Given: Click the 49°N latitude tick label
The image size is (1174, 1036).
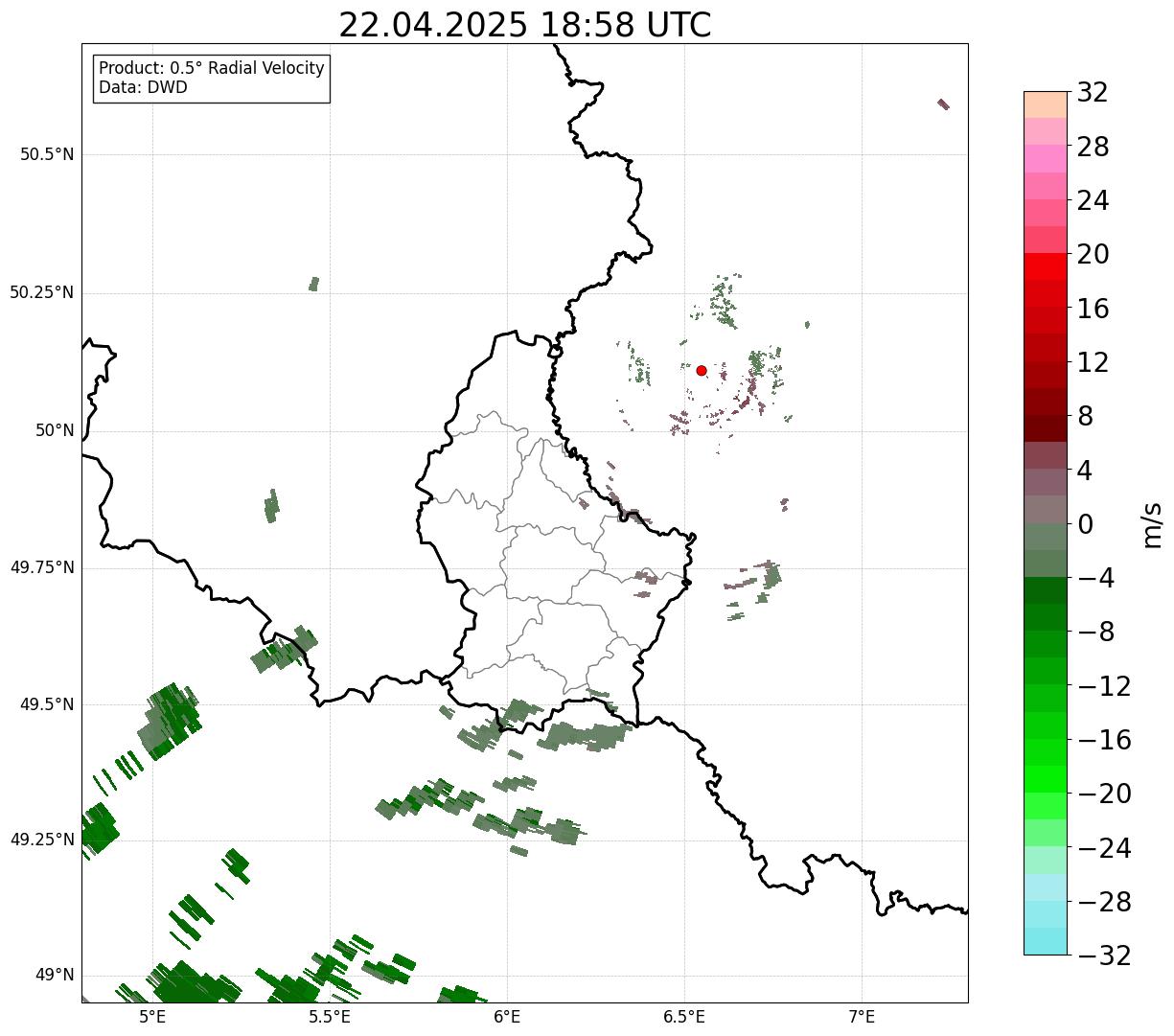Looking at the screenshot, I should [x=55, y=975].
